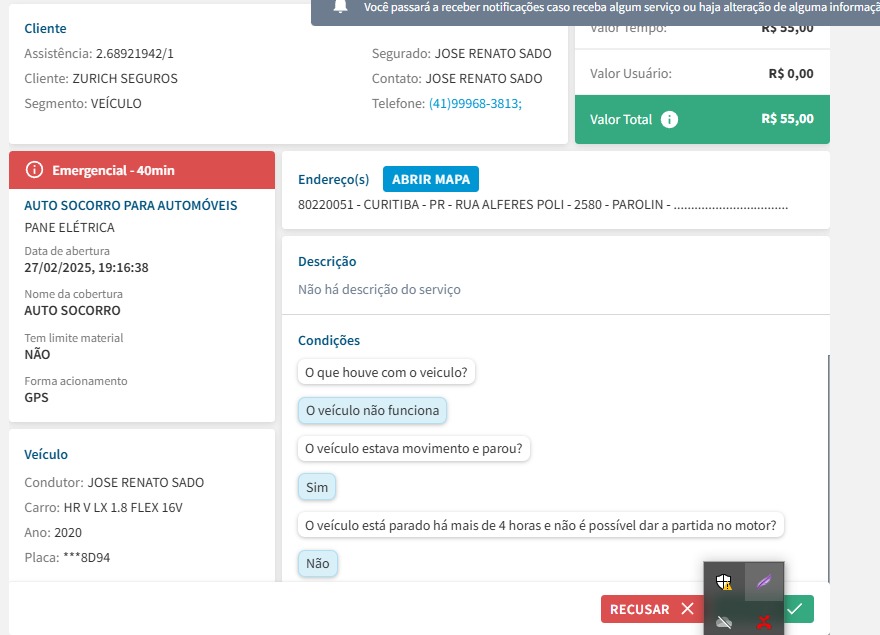Viewport: 880px width, 635px height.
Task: Click the conditions panel scrollbar
Action: click(828, 468)
